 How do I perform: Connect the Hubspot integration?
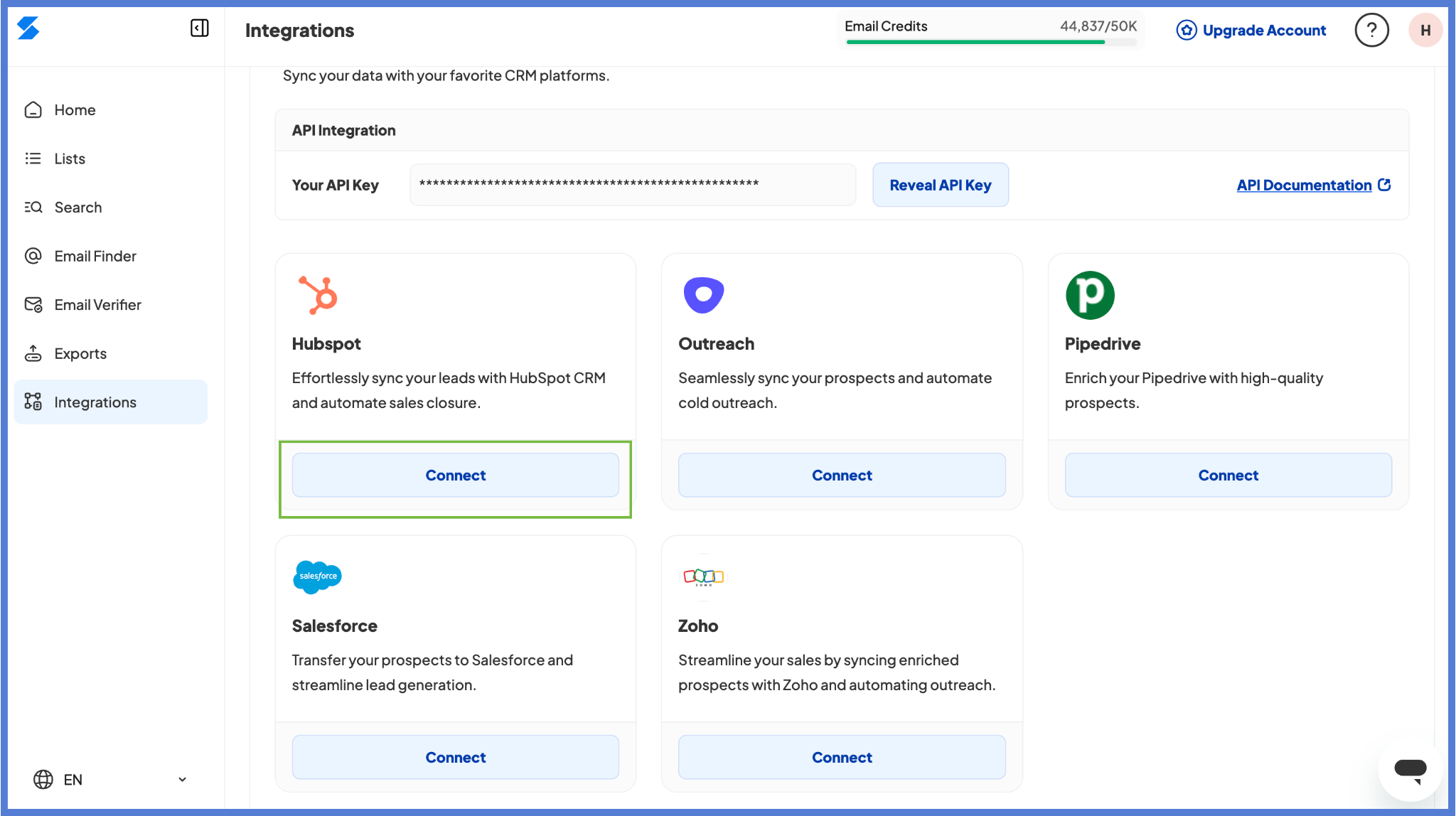coord(455,475)
